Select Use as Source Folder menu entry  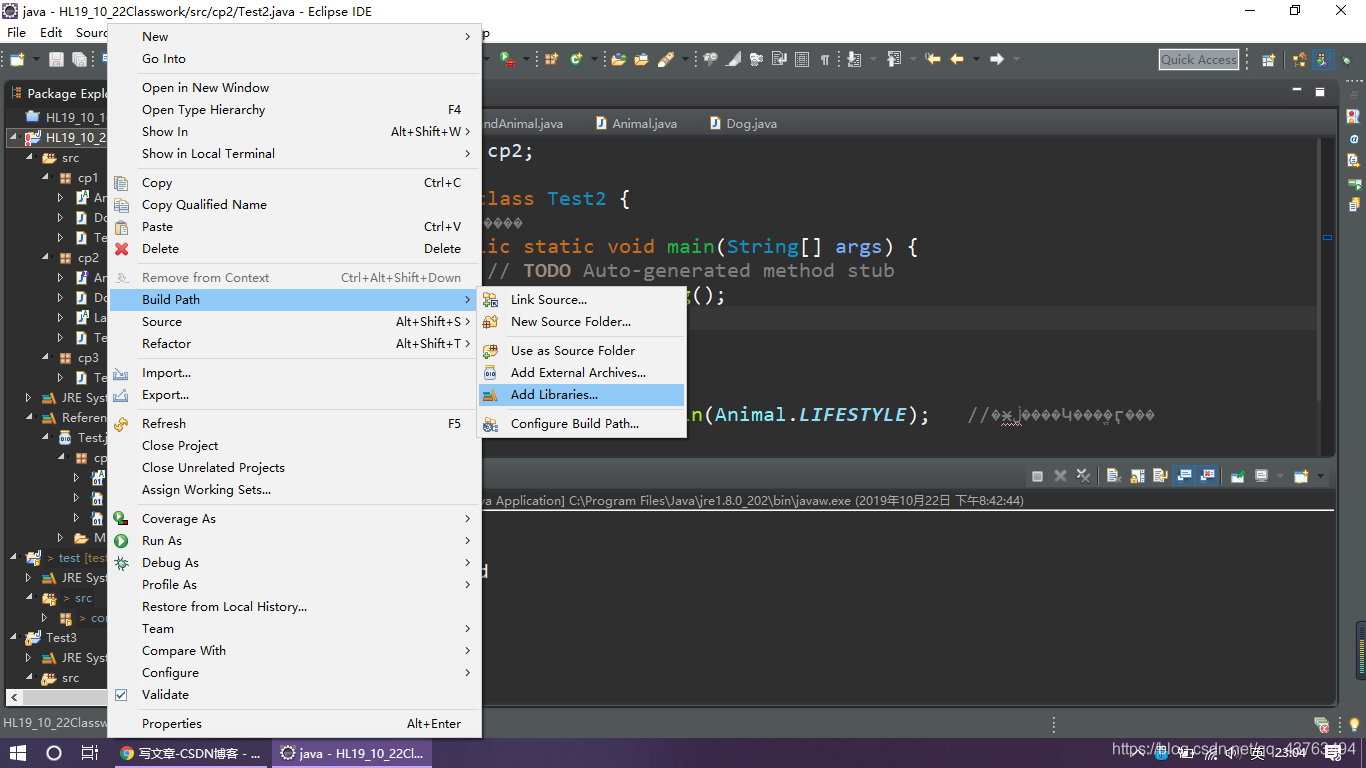582,351
